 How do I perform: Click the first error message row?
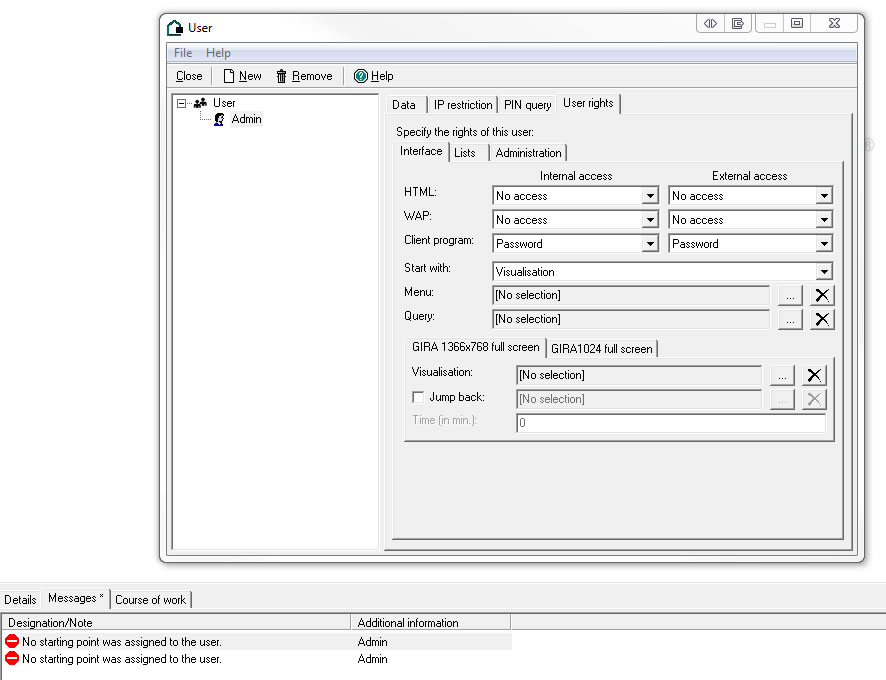(120, 642)
